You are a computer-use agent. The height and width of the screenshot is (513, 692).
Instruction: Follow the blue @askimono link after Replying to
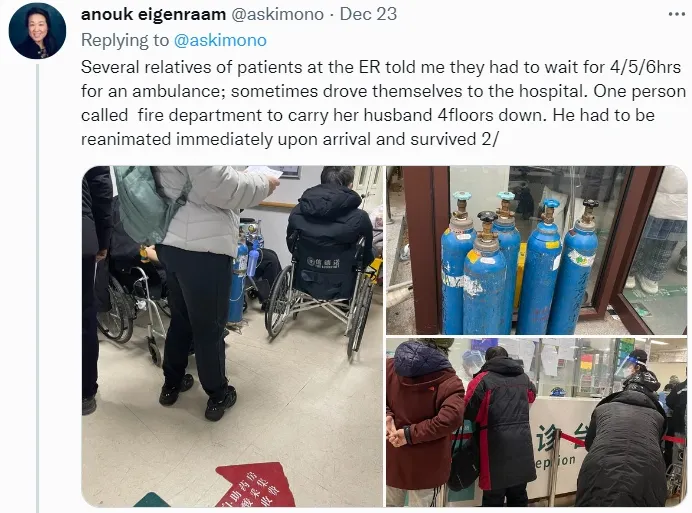220,40
